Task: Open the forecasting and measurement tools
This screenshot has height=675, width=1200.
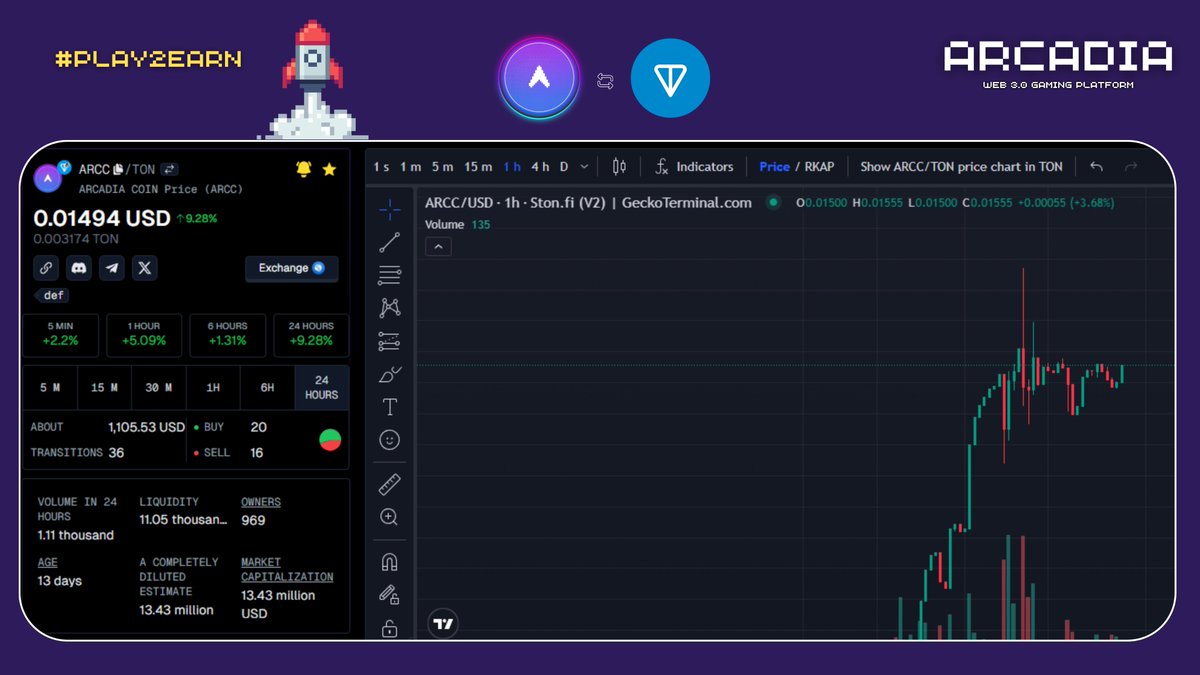Action: [390, 341]
